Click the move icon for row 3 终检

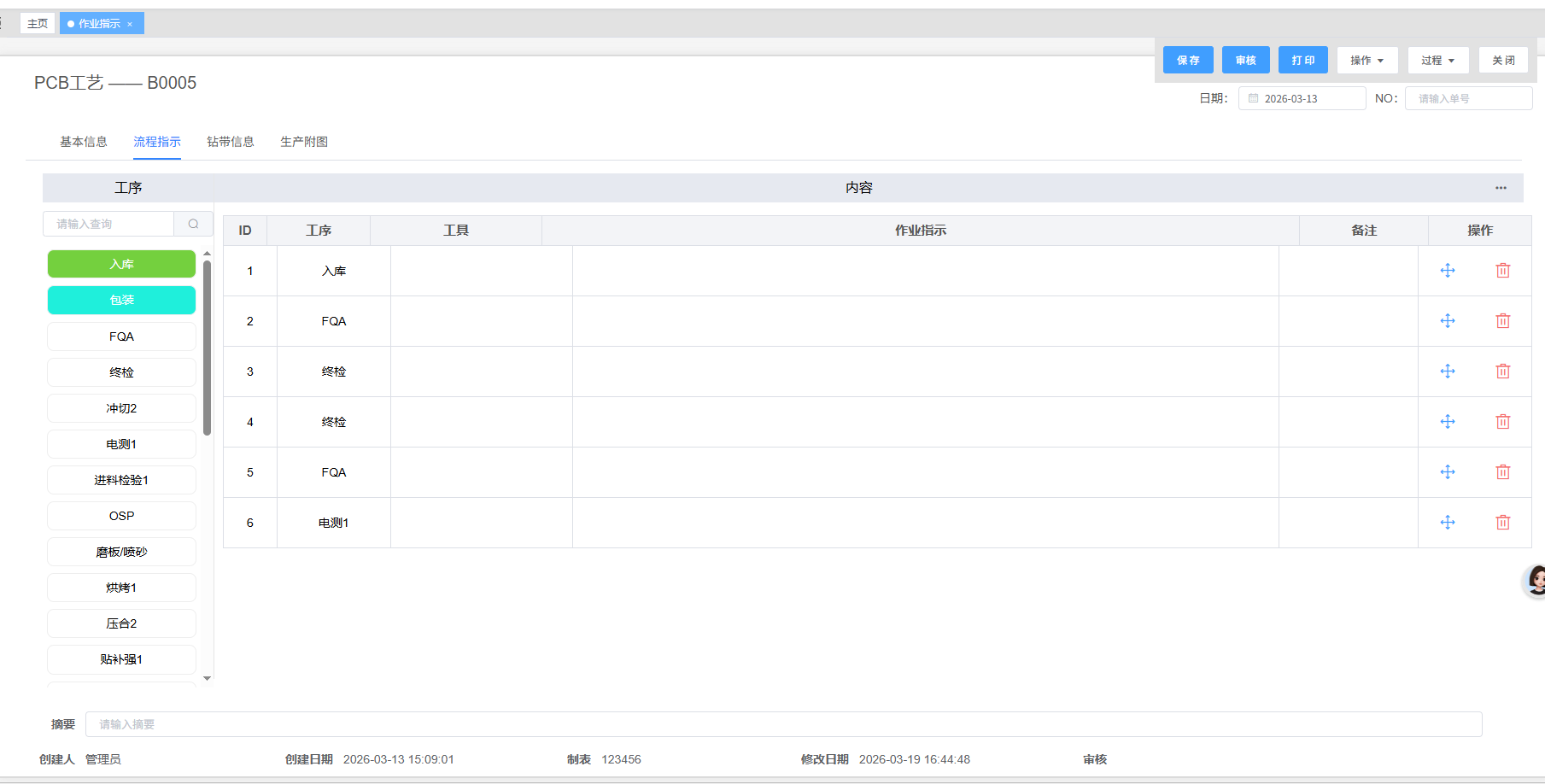pyautogui.click(x=1447, y=372)
